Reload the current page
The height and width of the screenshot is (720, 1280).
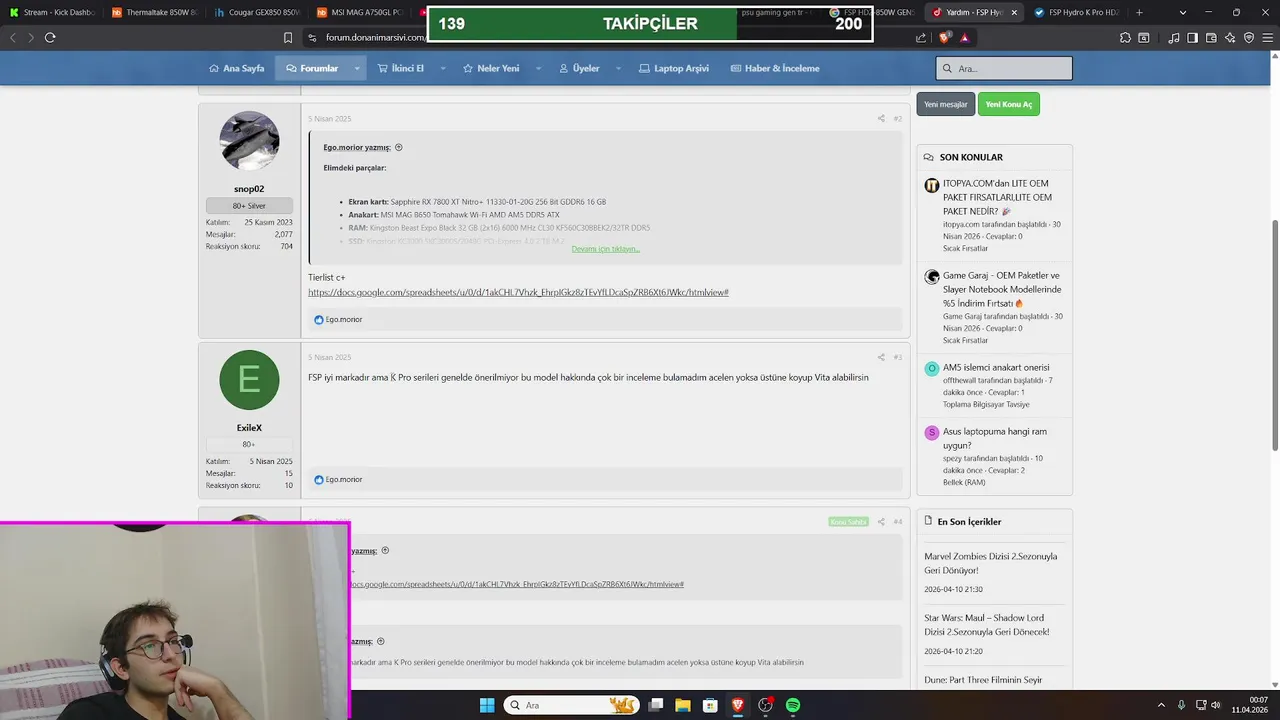tap(50, 37)
